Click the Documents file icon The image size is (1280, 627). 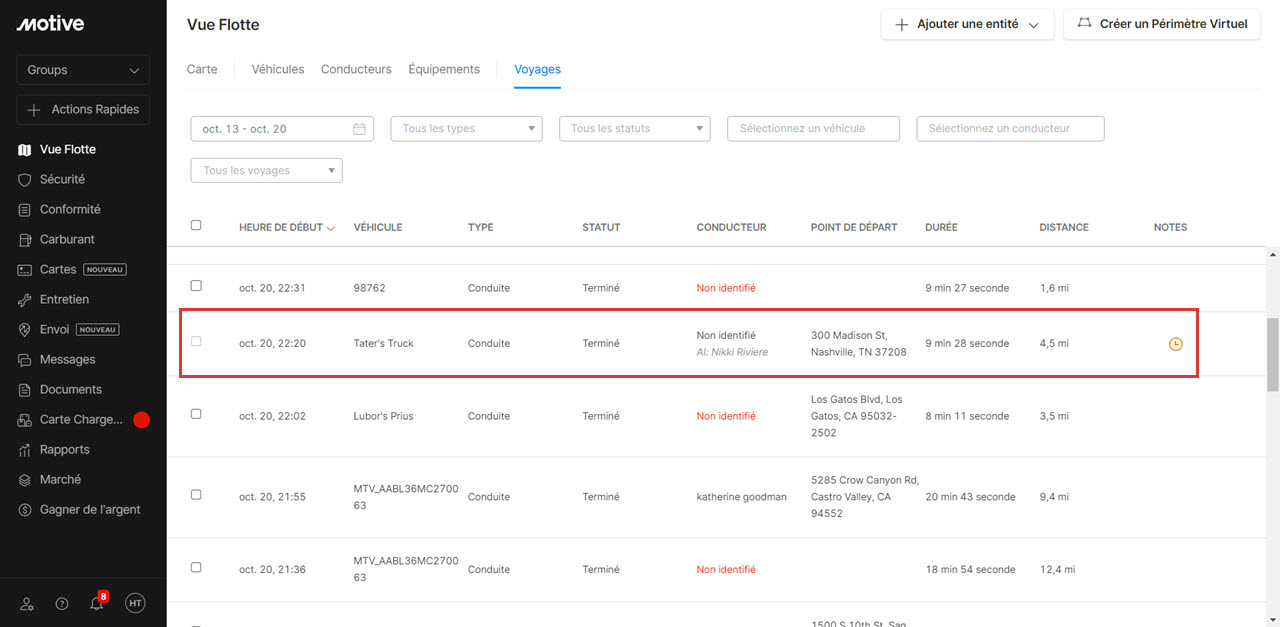[x=25, y=390]
